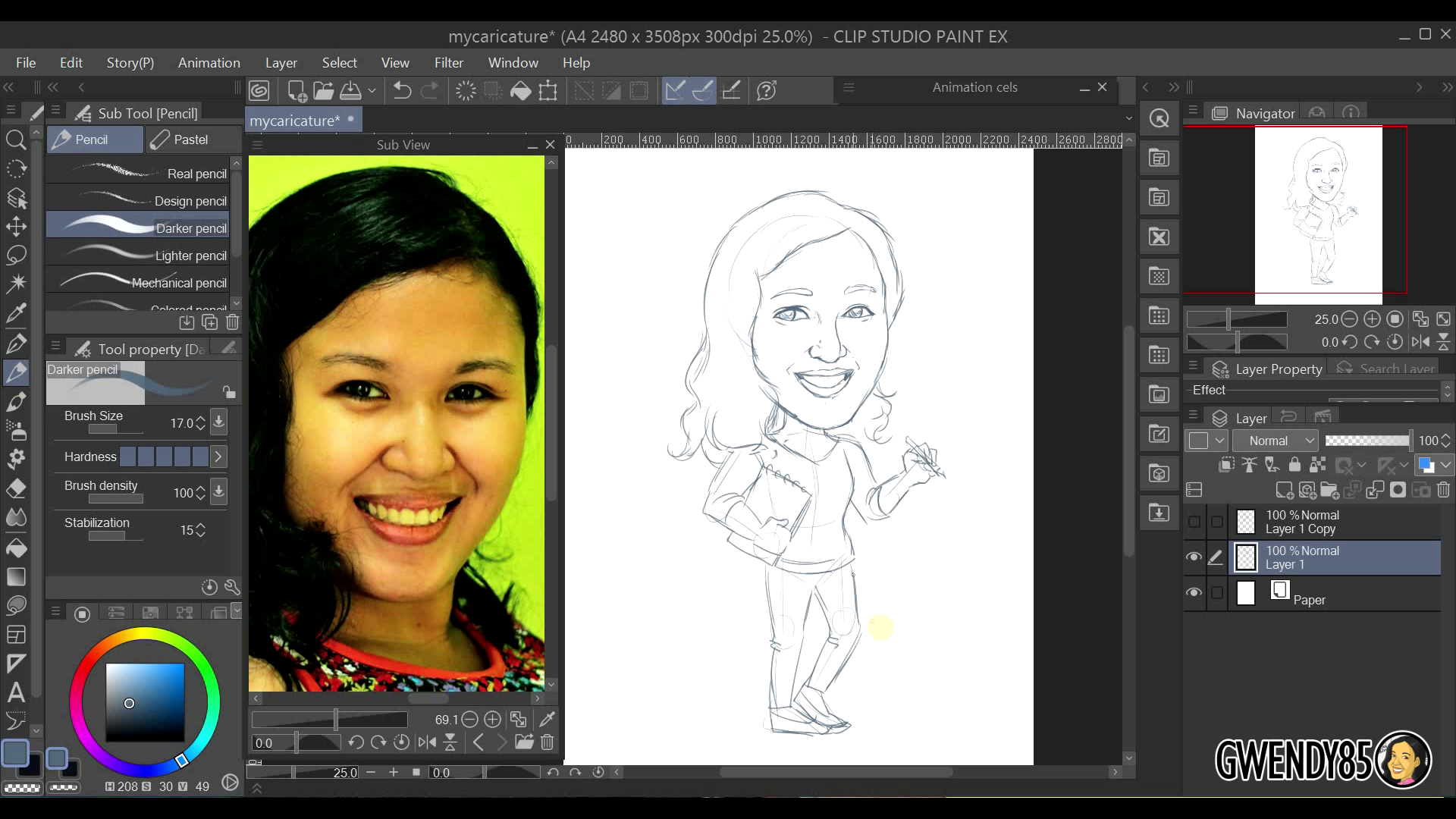Show the Layer 1 Copy layer
The image size is (1456, 819).
click(1194, 522)
